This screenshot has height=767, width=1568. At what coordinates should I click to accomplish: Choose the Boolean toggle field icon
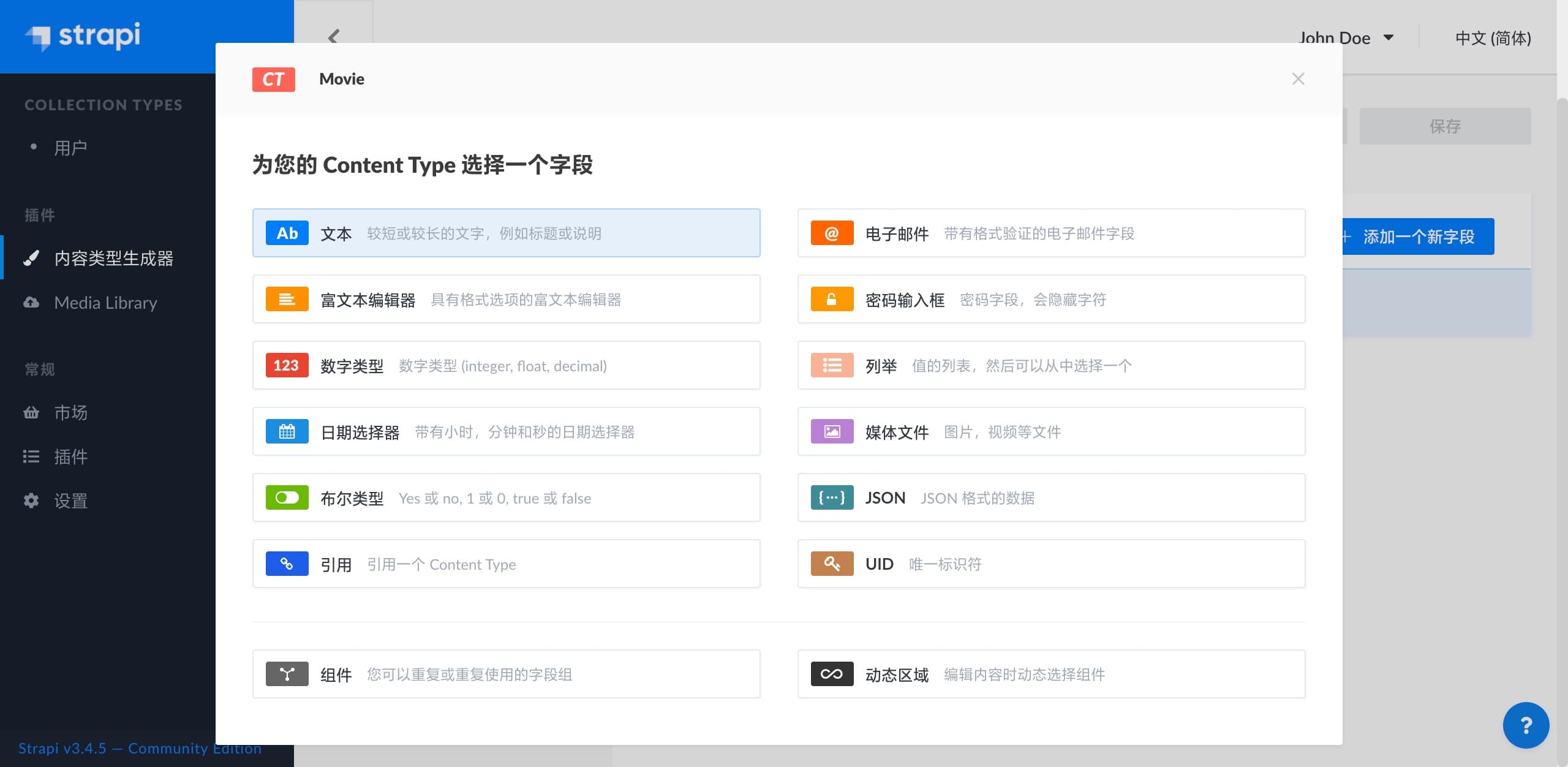(x=287, y=497)
